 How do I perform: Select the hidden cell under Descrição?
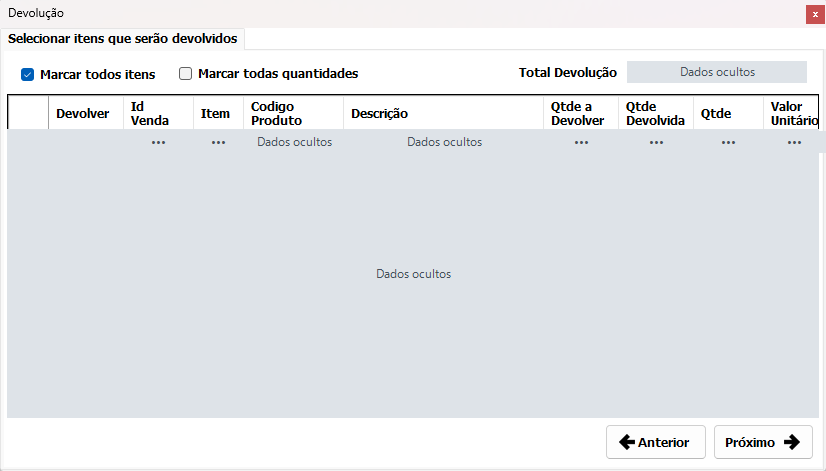click(x=444, y=142)
